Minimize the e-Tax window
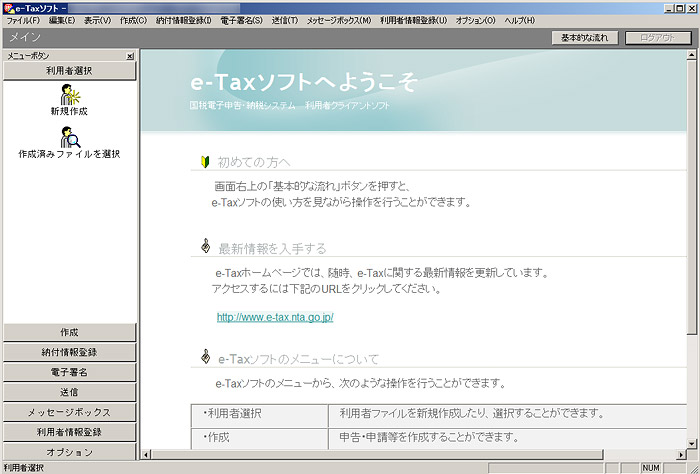The height and width of the screenshot is (474, 700). (669, 8)
